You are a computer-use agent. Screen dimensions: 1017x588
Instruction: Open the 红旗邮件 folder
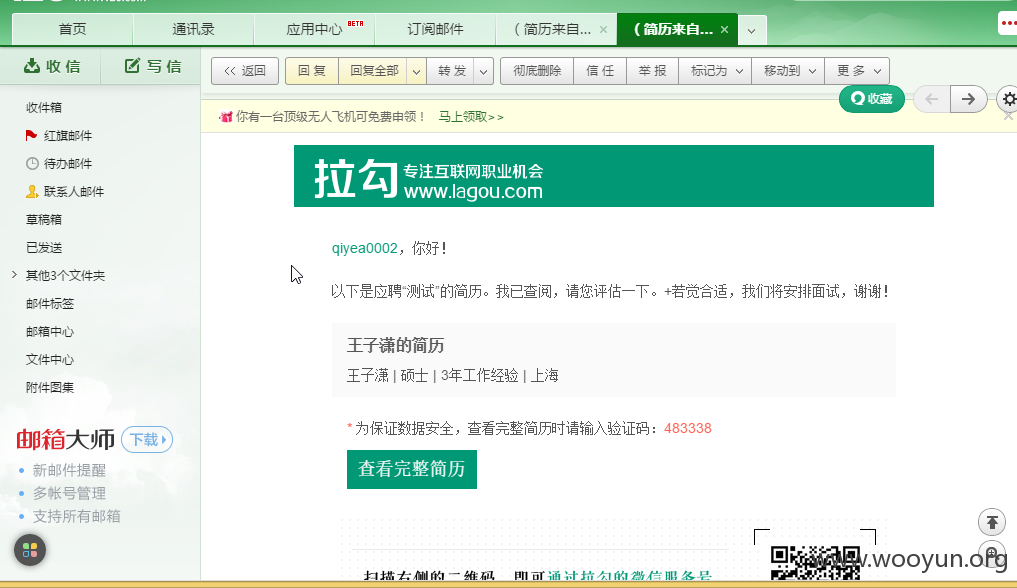(x=68, y=135)
